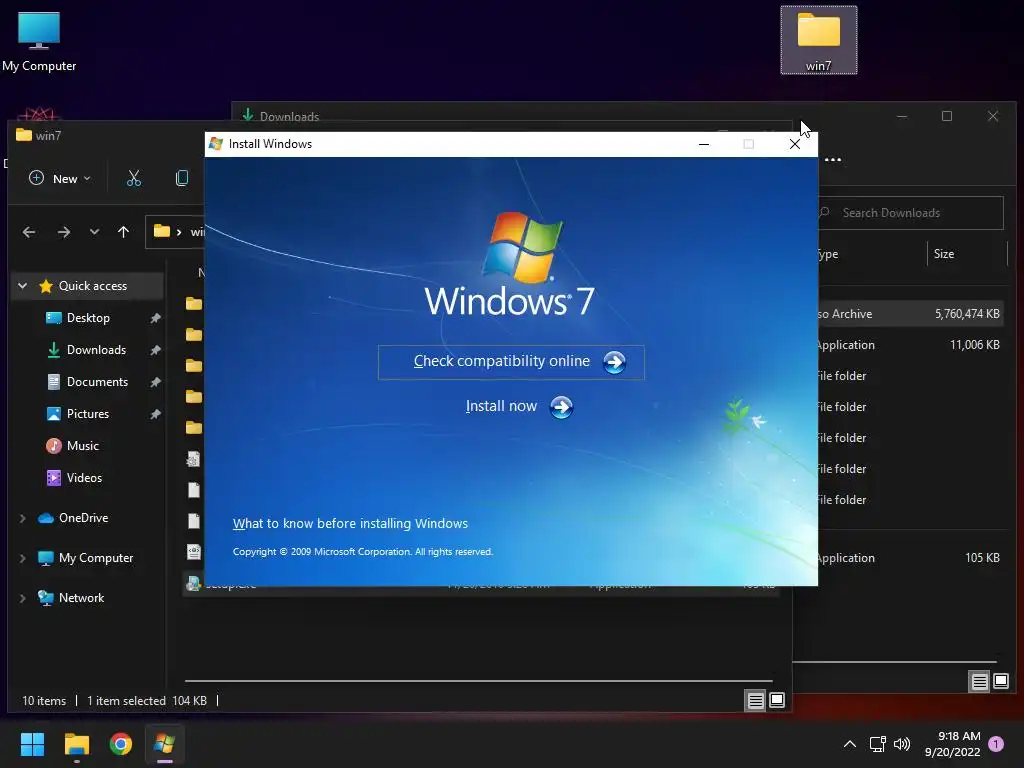Click the 11,006 KB size cell

click(974, 345)
